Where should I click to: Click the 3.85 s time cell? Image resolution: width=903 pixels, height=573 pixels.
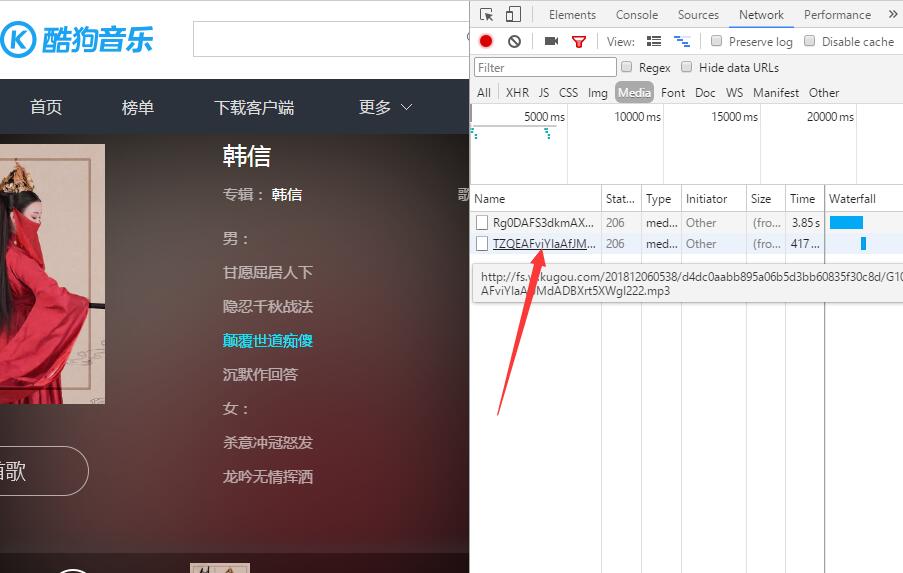(805, 222)
